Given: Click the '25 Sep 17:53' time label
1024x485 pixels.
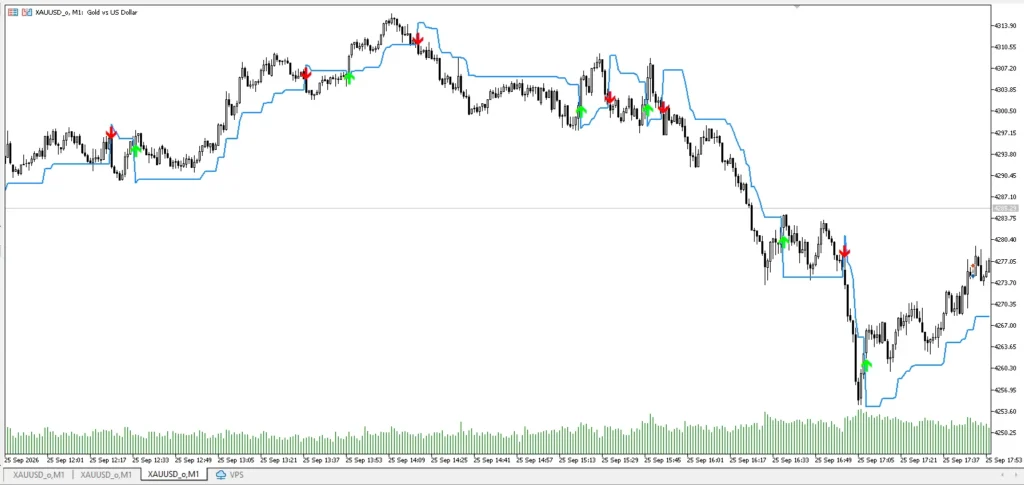Looking at the screenshot, I should click(x=1006, y=460).
